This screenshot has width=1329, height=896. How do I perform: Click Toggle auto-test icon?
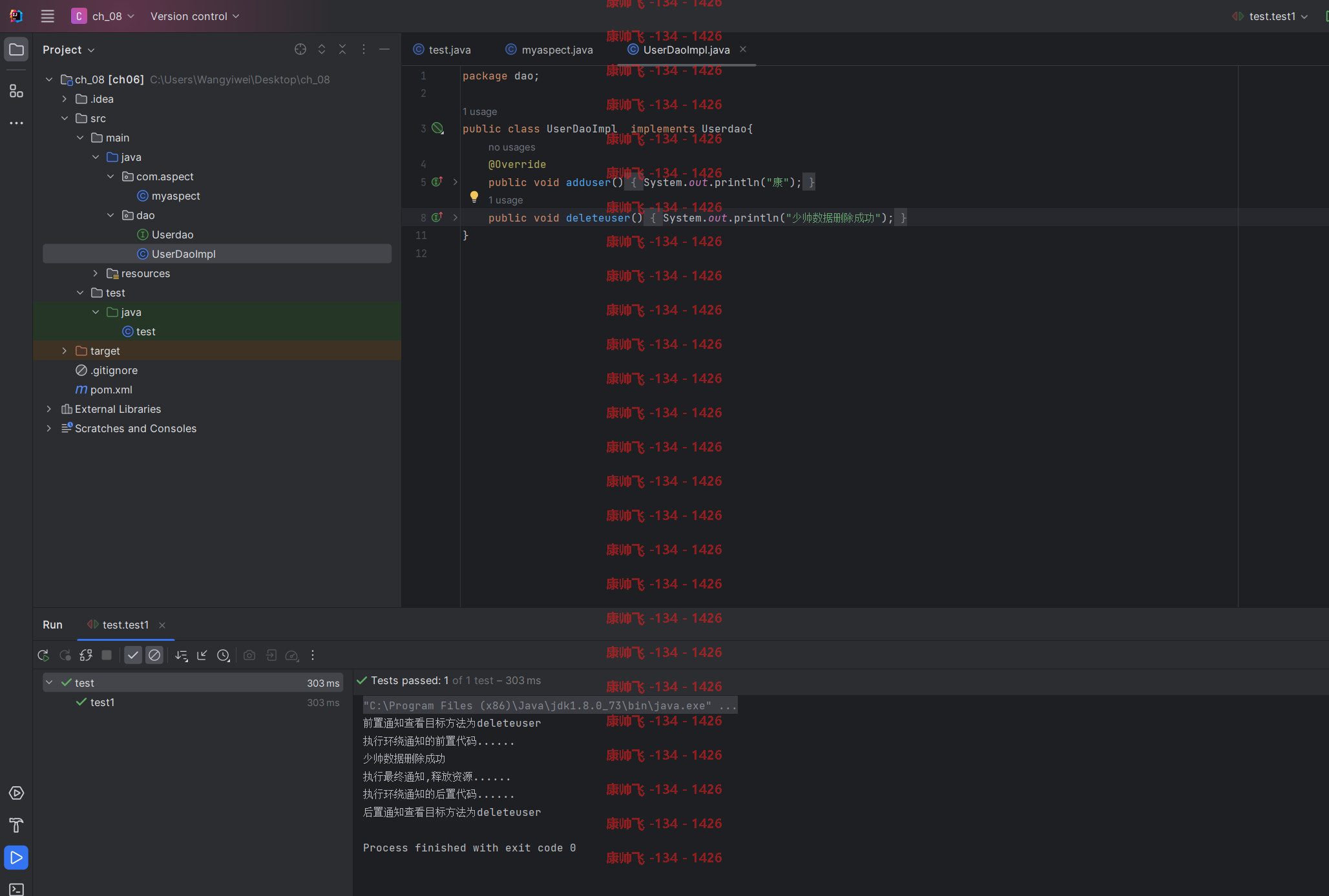point(86,655)
